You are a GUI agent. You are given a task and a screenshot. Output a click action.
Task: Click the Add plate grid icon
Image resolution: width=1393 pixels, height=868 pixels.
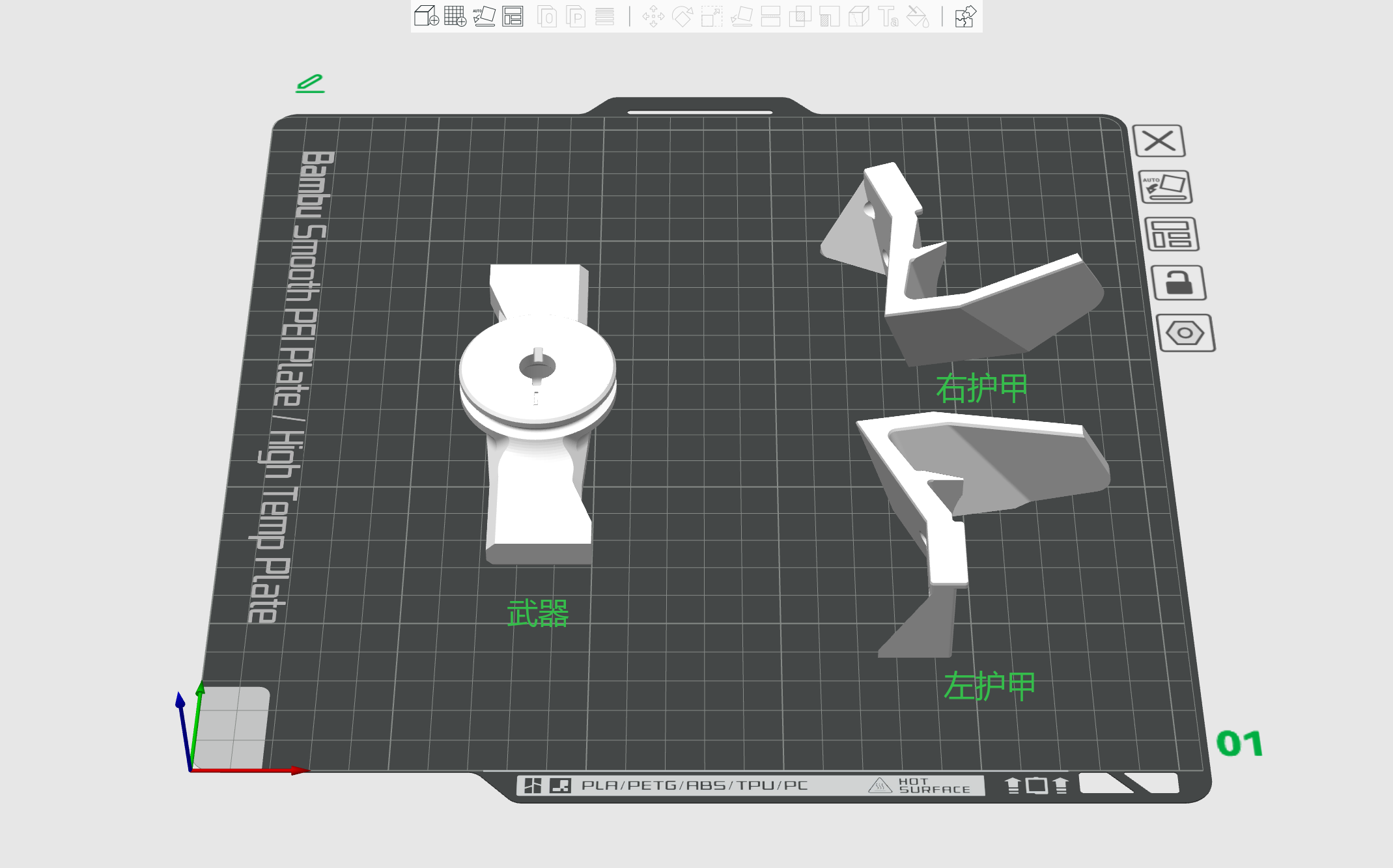point(455,16)
